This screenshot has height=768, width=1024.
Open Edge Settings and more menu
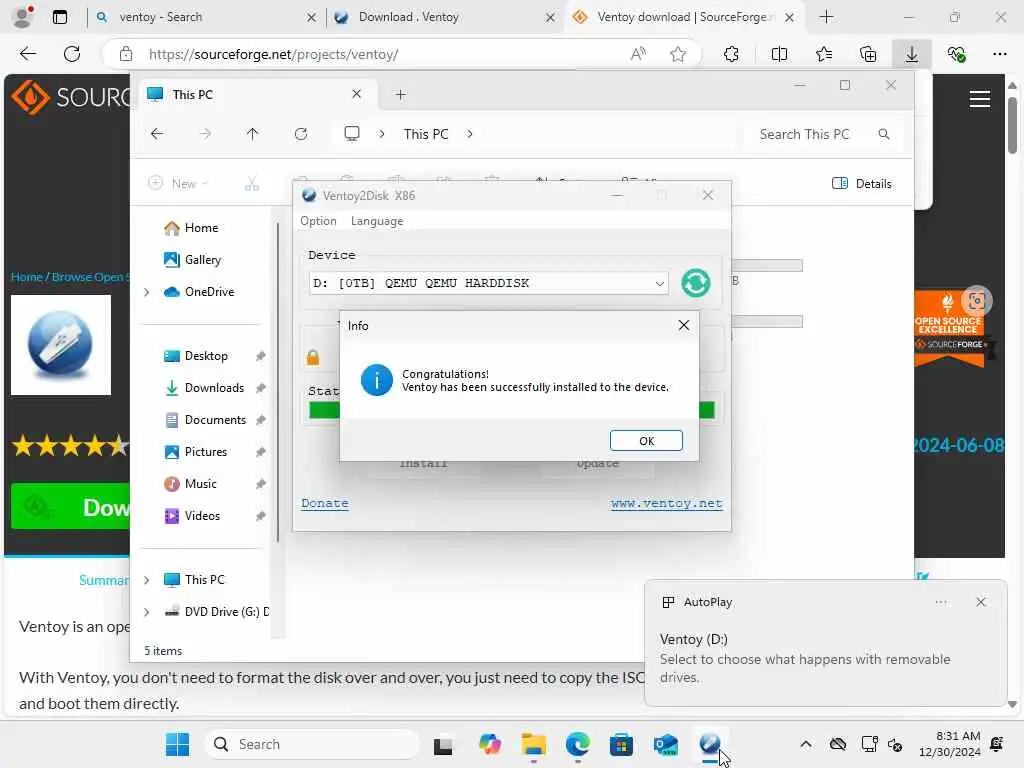(x=1000, y=54)
